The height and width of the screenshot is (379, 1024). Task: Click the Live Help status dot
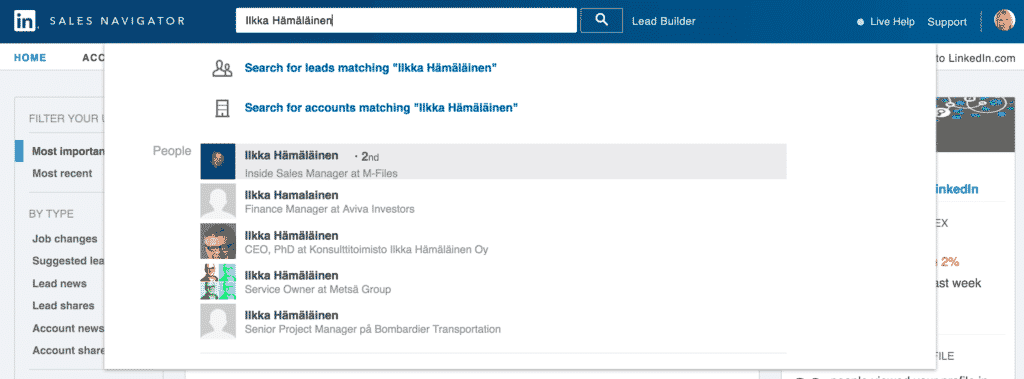click(x=861, y=22)
